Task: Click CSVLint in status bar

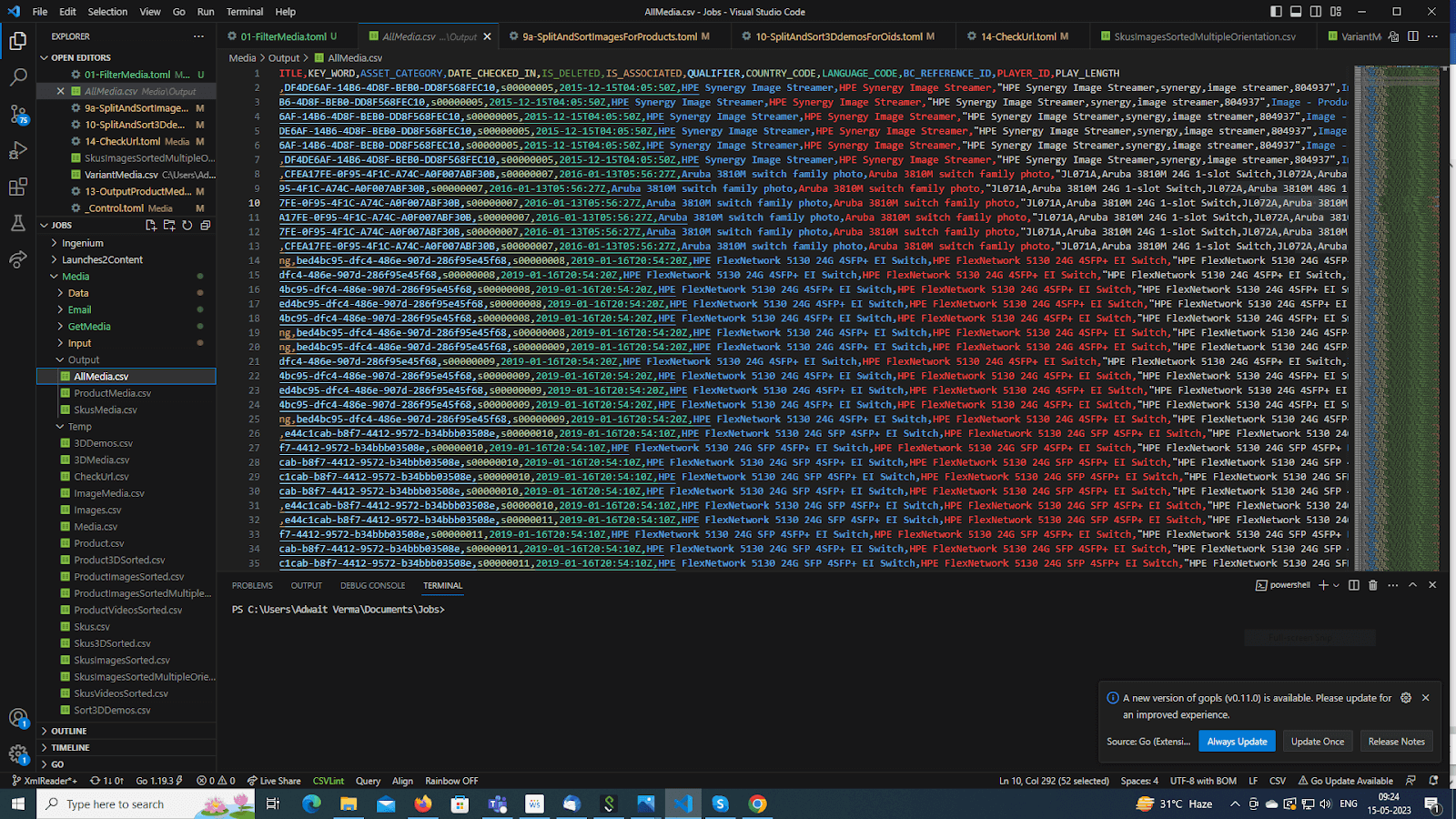Action: [329, 781]
